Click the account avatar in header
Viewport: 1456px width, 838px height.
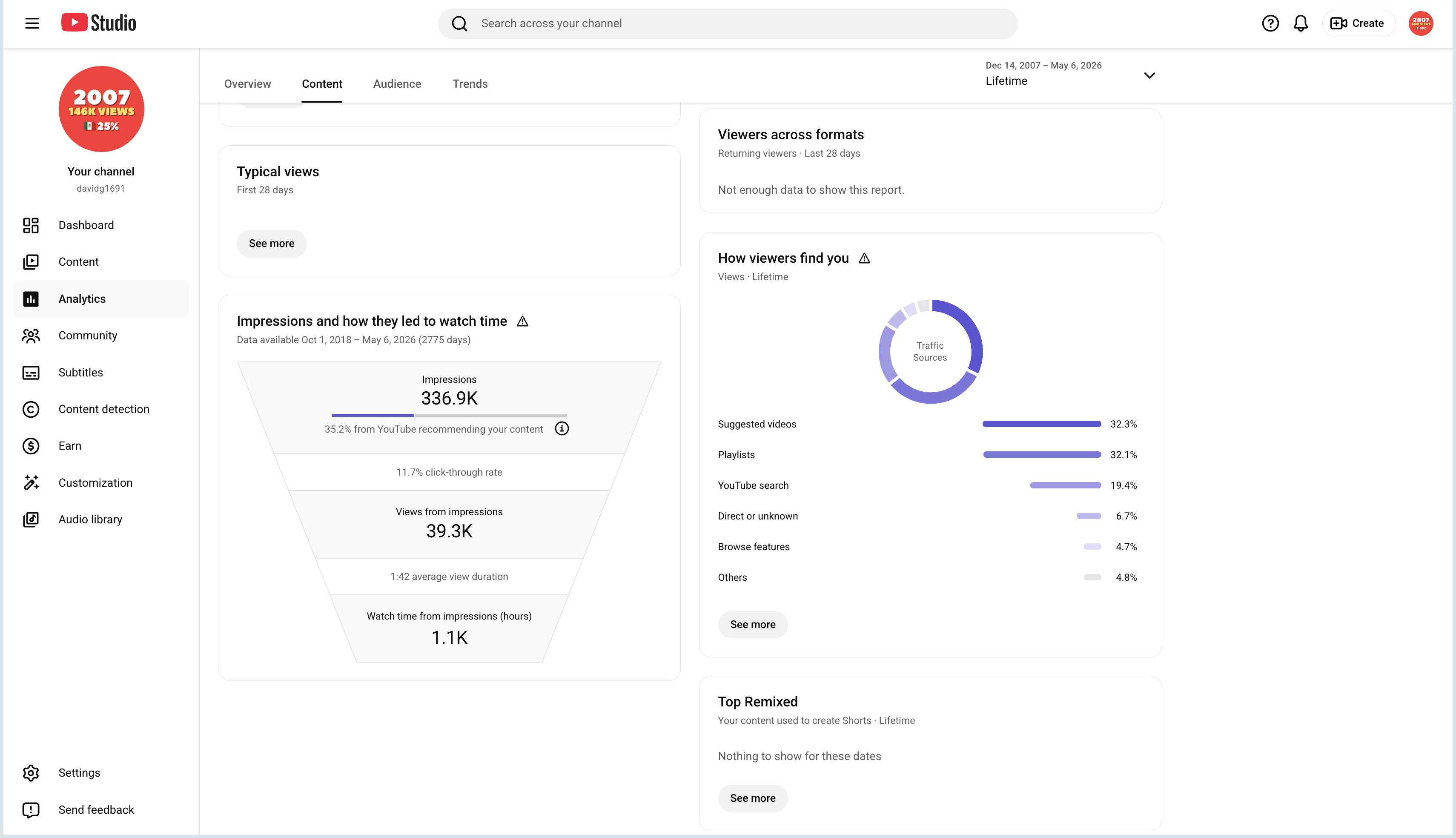pyautogui.click(x=1420, y=23)
